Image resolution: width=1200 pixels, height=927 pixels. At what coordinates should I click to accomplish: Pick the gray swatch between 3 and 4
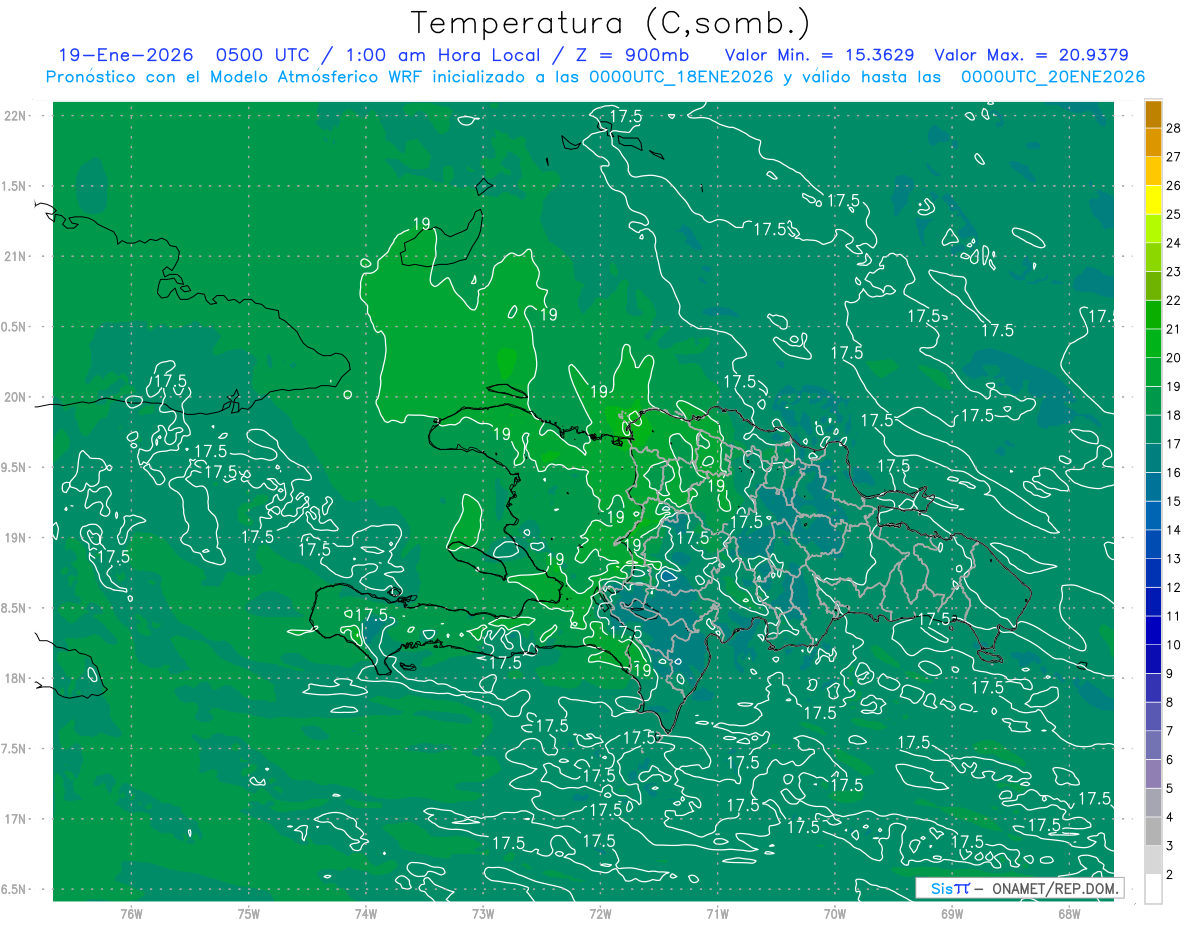[1153, 831]
